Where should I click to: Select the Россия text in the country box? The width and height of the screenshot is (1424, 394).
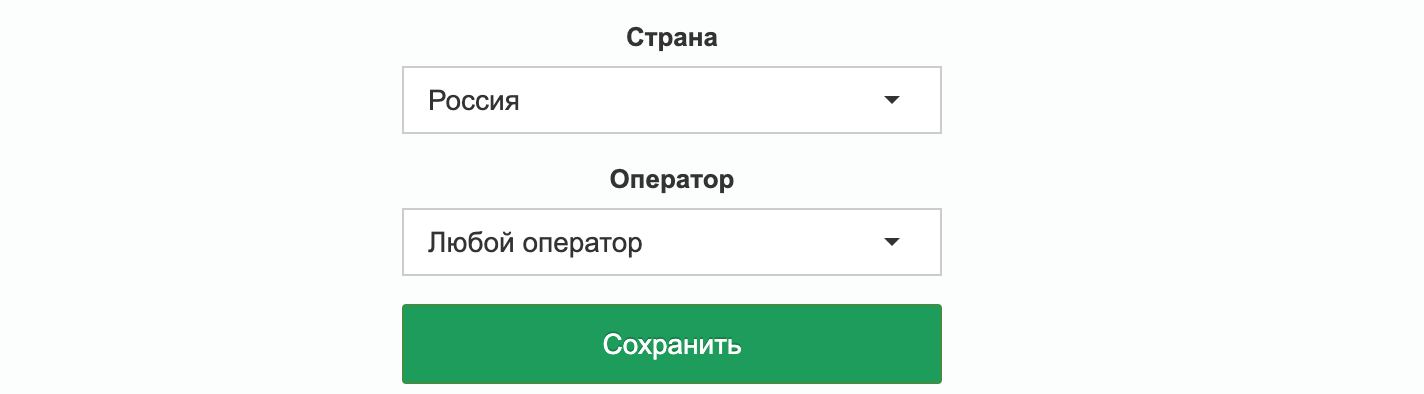(474, 100)
